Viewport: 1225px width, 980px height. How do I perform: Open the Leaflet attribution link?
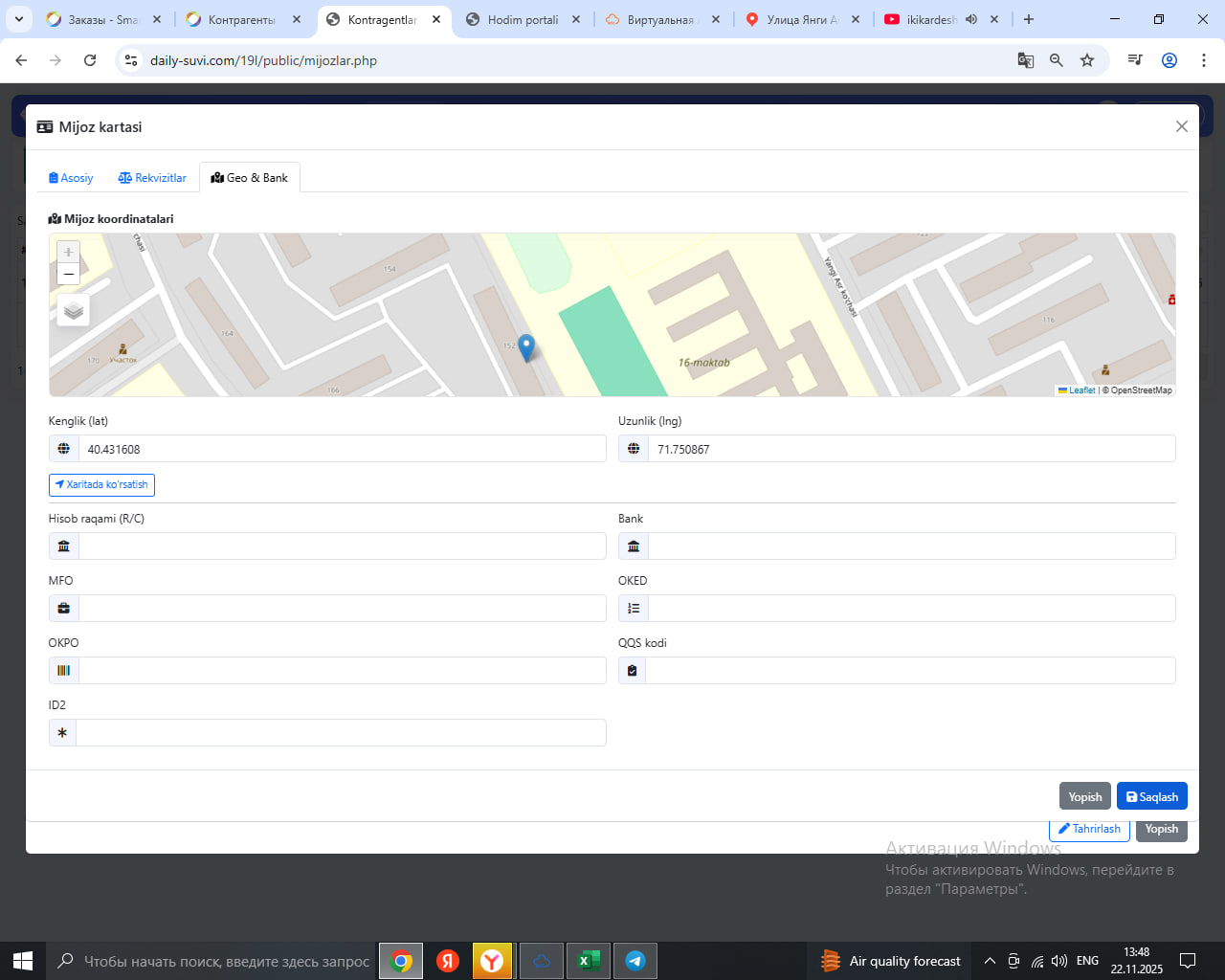coord(1080,390)
